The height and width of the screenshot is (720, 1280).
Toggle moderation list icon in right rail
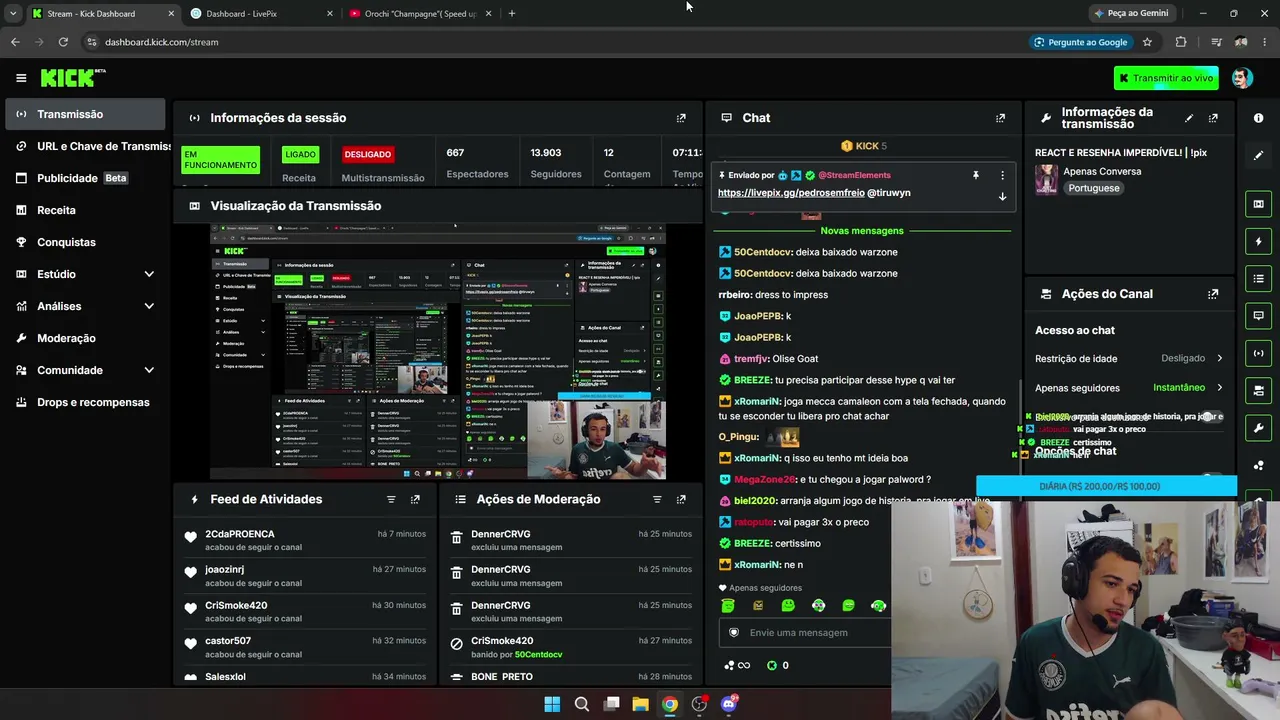[1258, 278]
